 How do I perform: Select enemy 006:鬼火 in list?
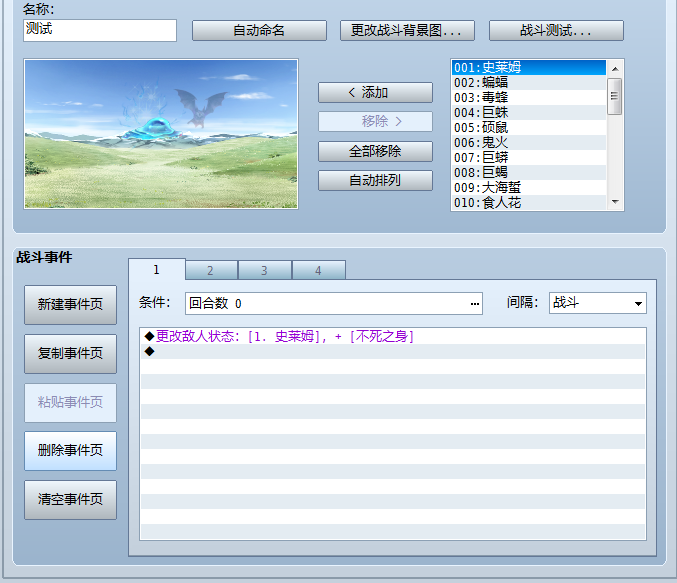click(x=529, y=143)
